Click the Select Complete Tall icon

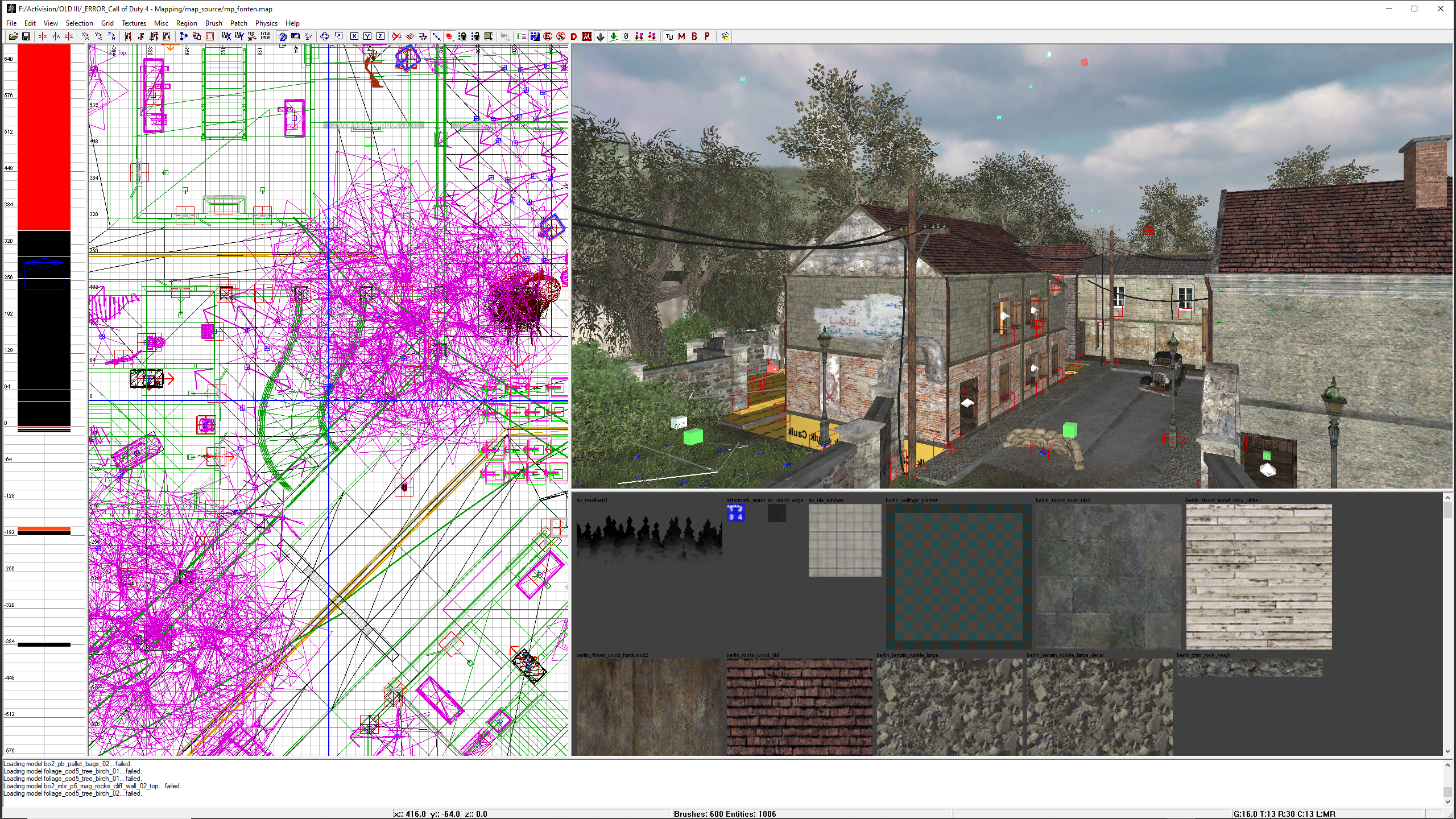click(128, 36)
